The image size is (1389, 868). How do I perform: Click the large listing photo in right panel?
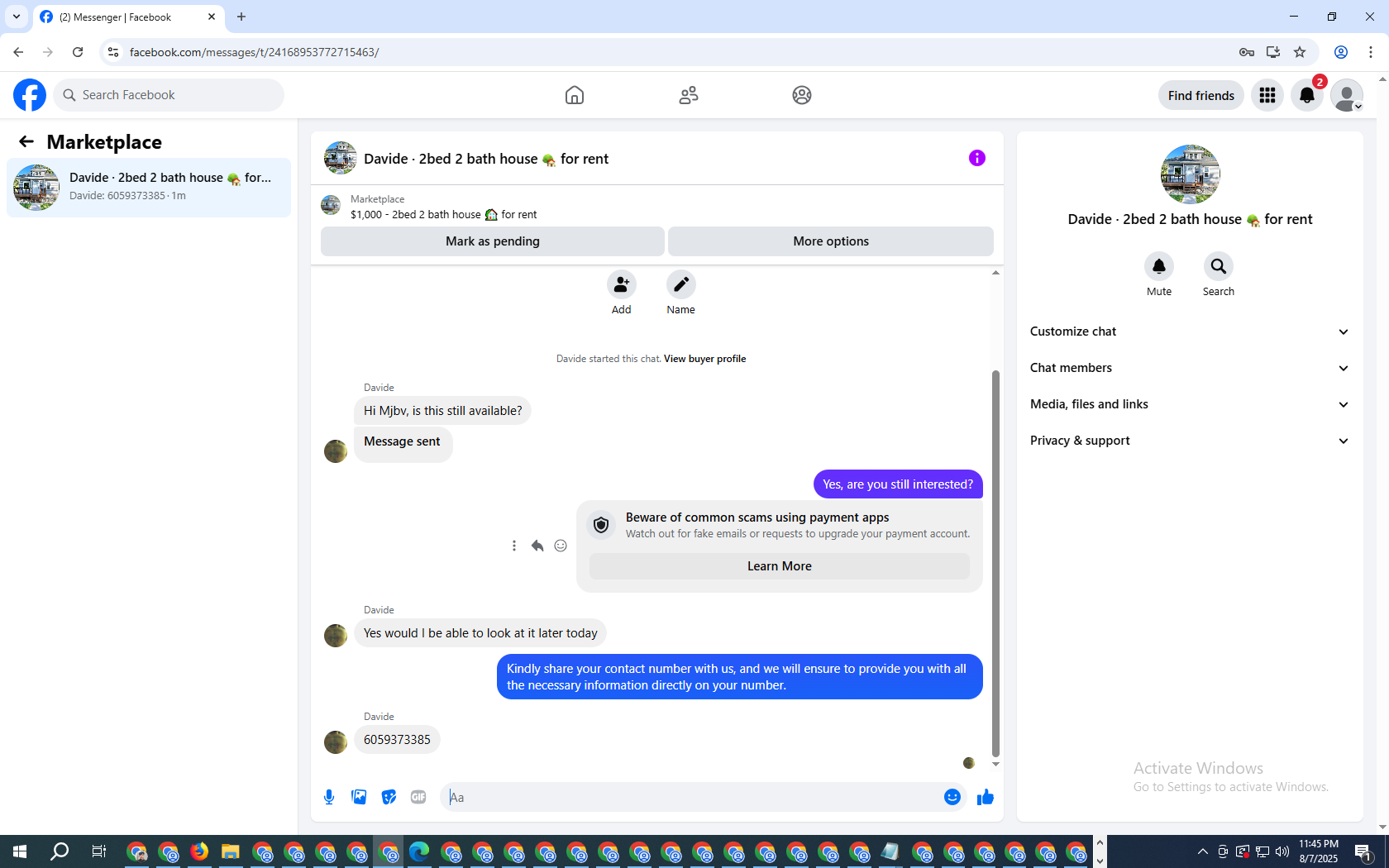pos(1191,174)
